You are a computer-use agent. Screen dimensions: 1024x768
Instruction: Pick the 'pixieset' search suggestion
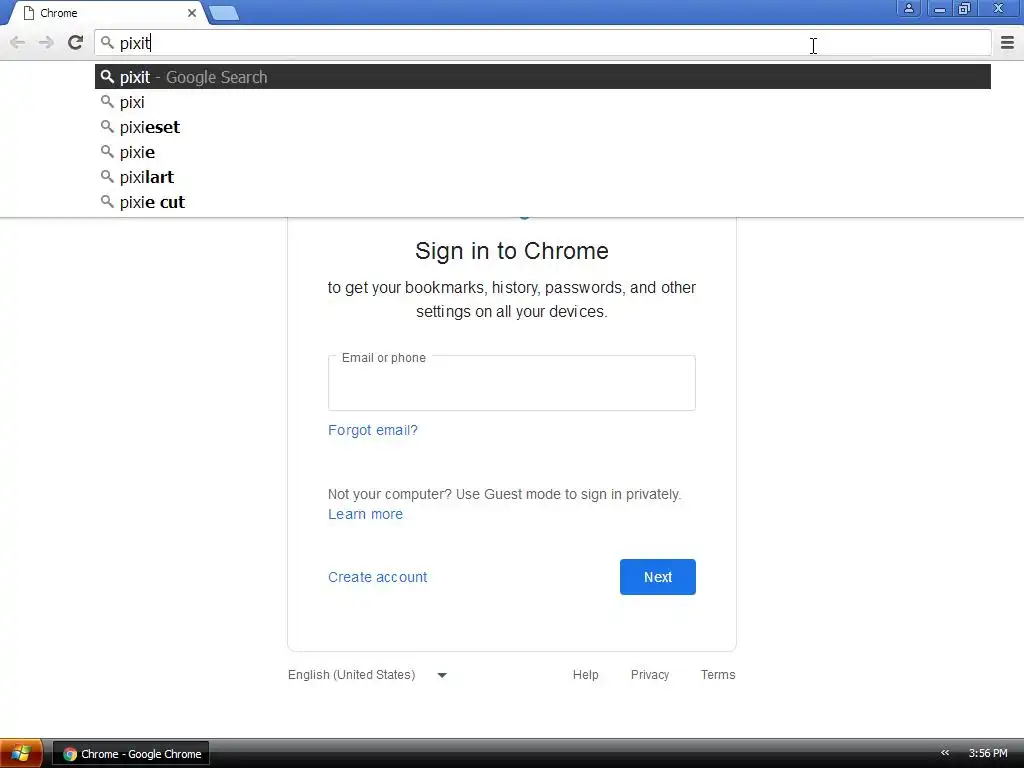[x=543, y=127]
